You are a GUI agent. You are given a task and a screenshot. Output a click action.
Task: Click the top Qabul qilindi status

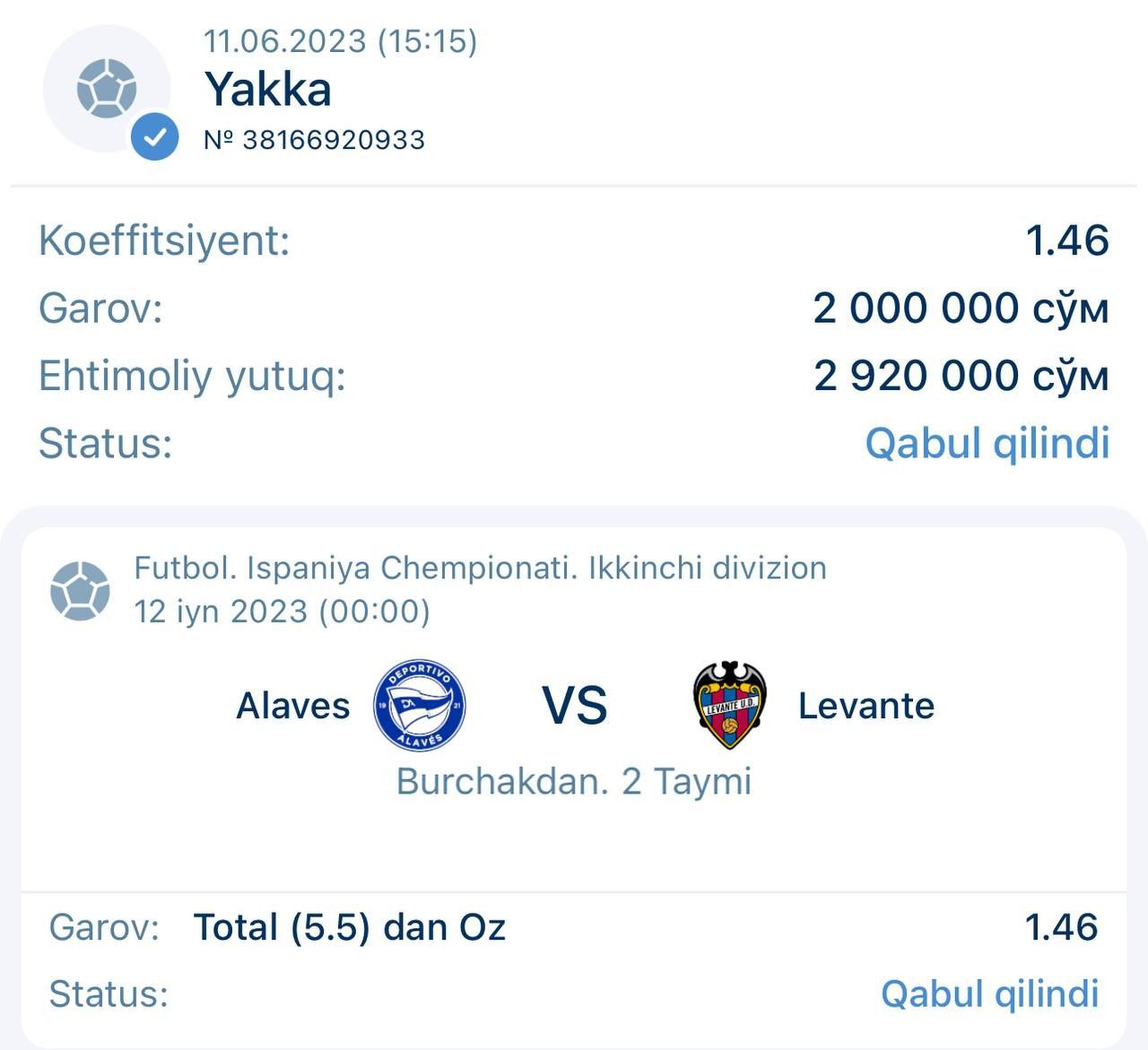click(x=987, y=443)
